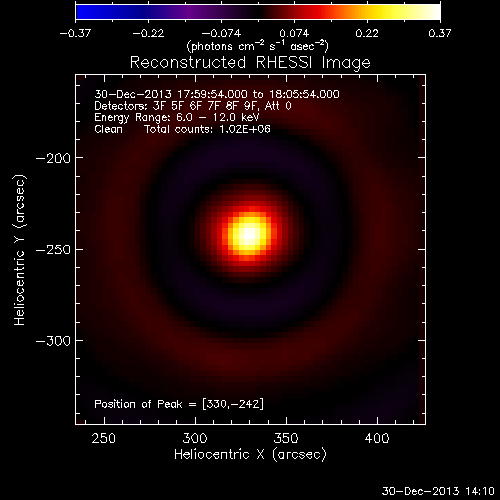Viewport: 500px width, 500px height.
Task: Click the colorbar label '0.22'
Action: point(367,33)
